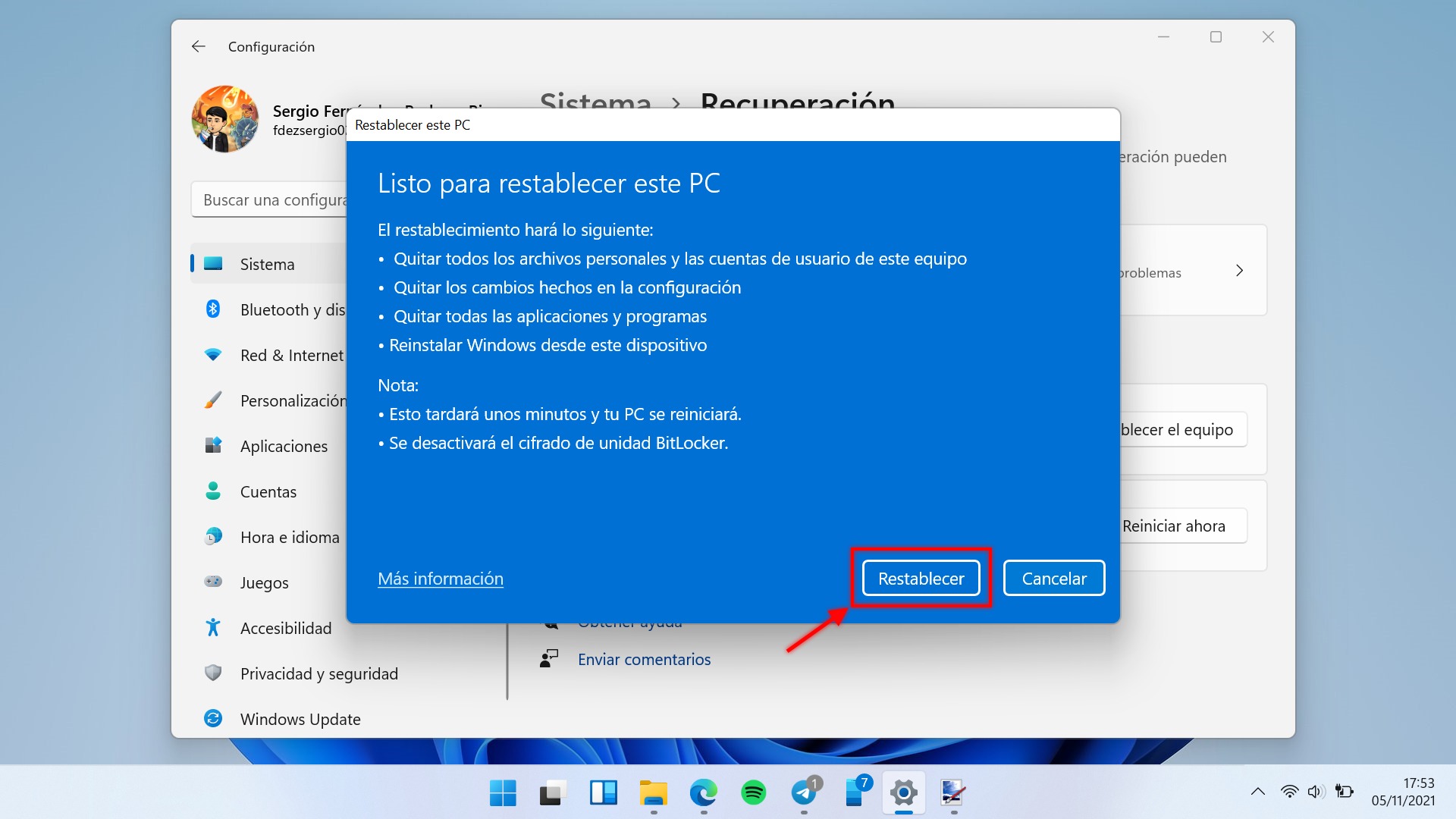Go back using the Configuración arrow
Image resolution: width=1456 pixels, height=819 pixels.
[199, 47]
